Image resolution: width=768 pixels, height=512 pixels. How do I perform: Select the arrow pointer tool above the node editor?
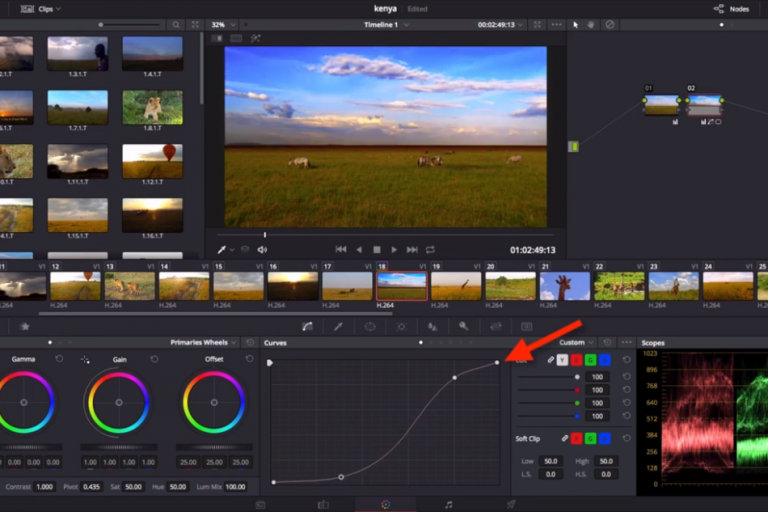576,24
